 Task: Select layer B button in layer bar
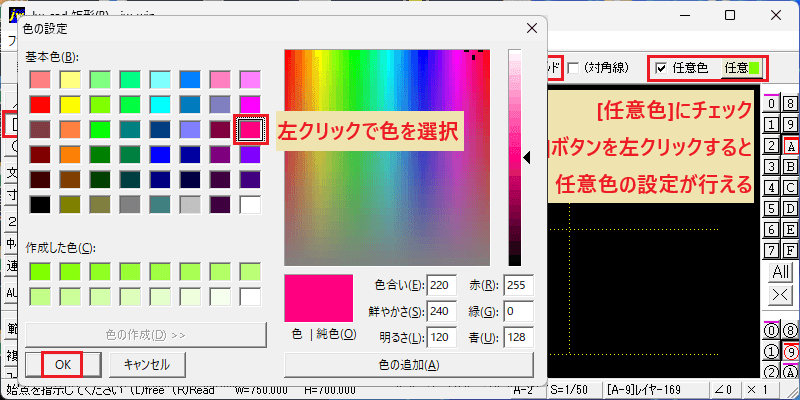(790, 166)
